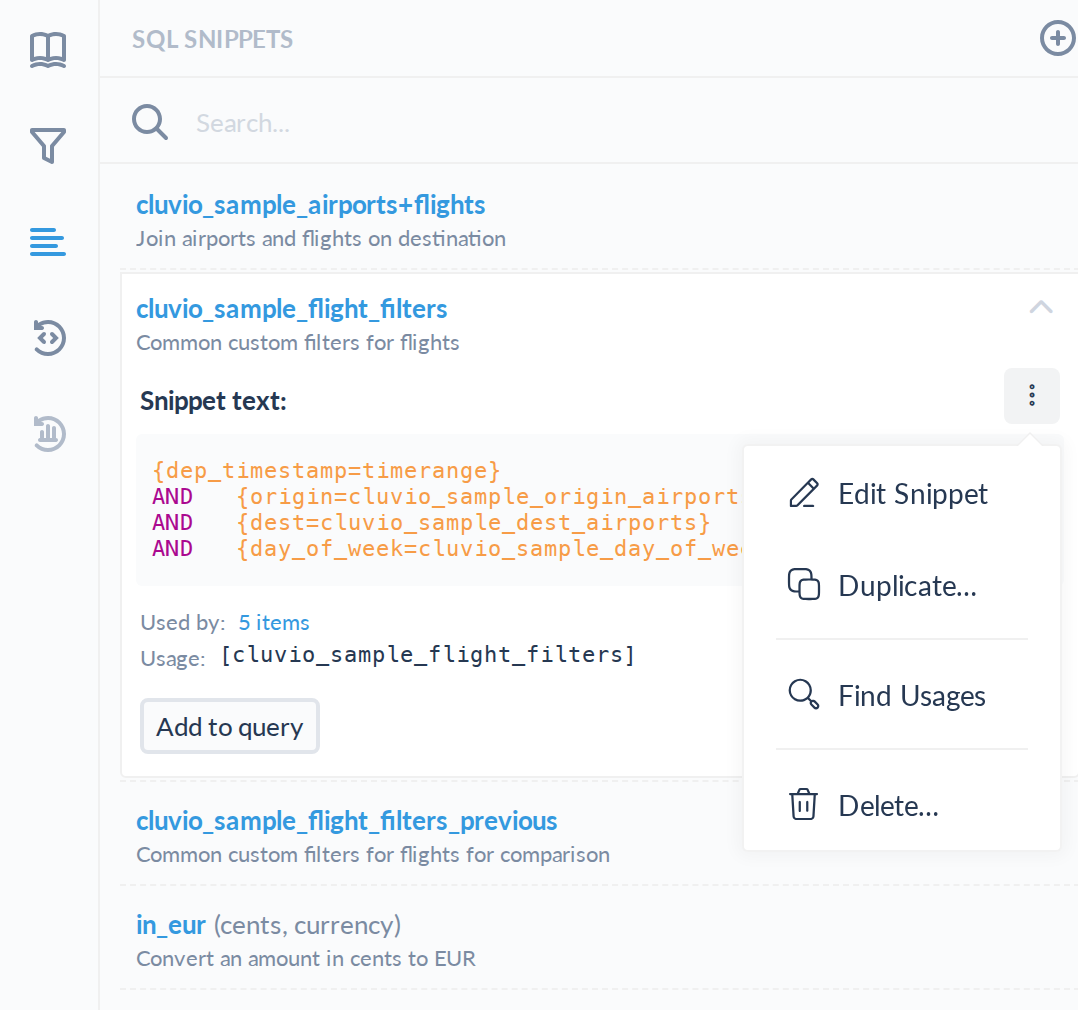Click the 'Join airports and flights on destination' description
The height and width of the screenshot is (1010, 1078).
[321, 239]
